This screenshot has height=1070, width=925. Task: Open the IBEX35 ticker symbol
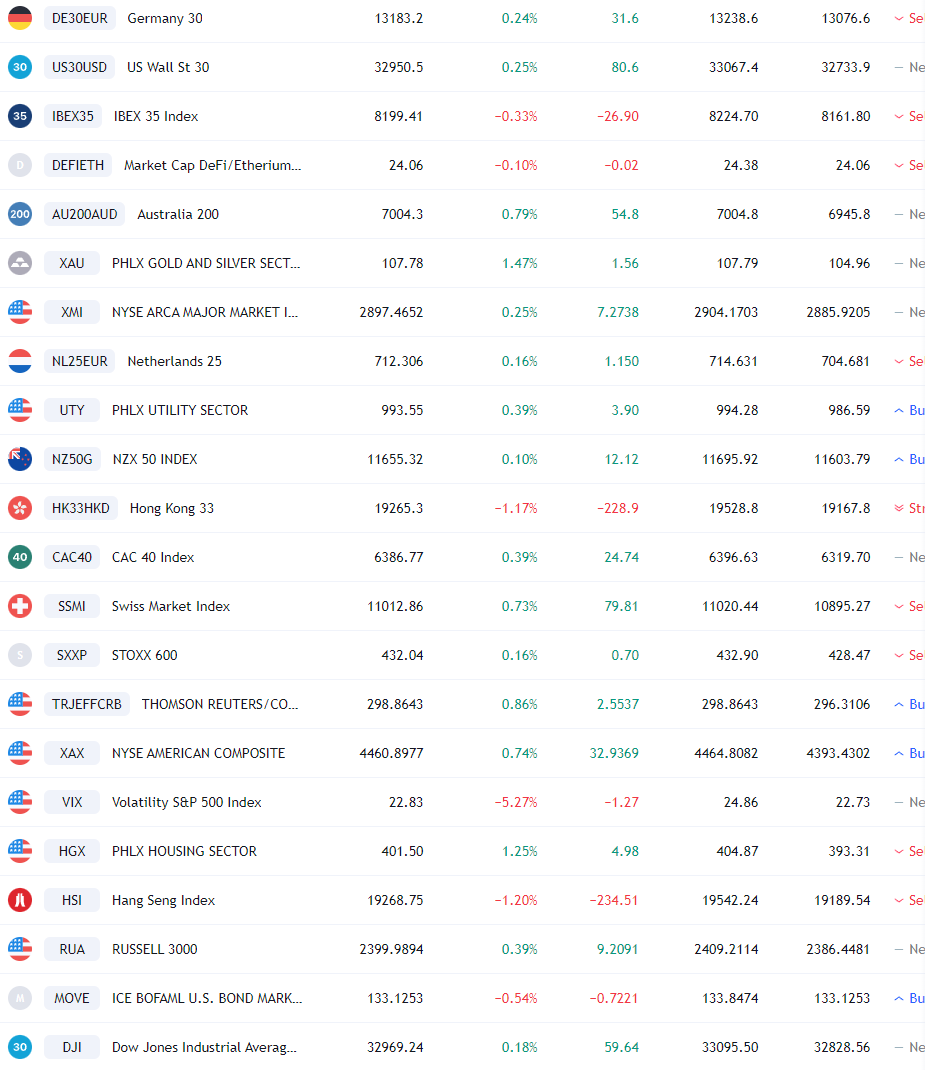pos(73,116)
